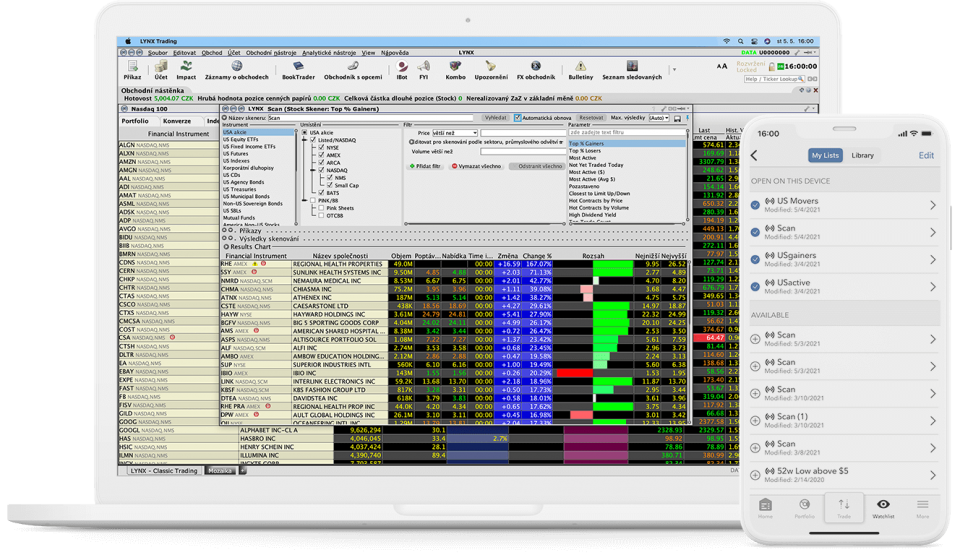Open Spotlight search in the menu bar

click(x=740, y=41)
